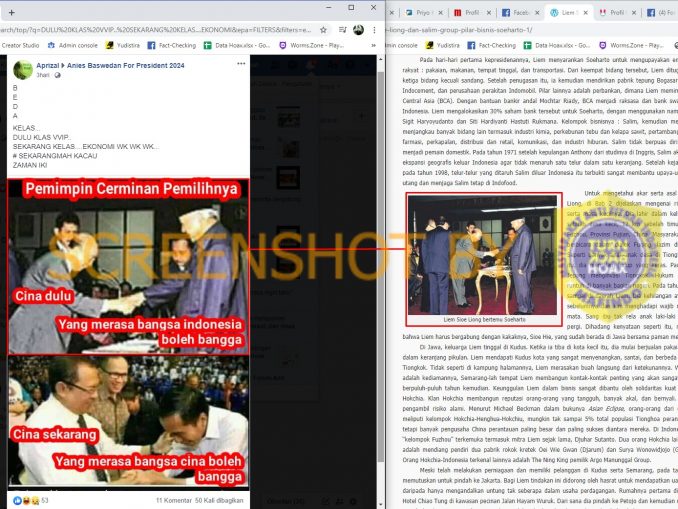The width and height of the screenshot is (678, 509).
Task: Open Worms.Zone bookmark in right window
Action: 632,45
